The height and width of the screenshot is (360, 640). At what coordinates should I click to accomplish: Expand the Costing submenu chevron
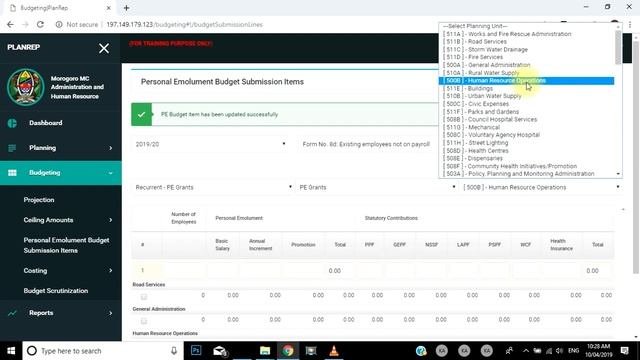pos(111,271)
